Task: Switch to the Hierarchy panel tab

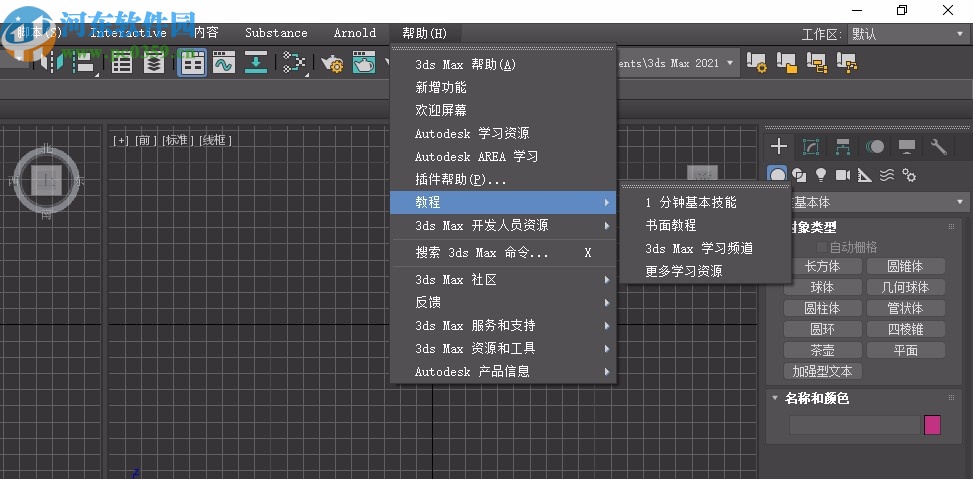Action: coord(843,147)
